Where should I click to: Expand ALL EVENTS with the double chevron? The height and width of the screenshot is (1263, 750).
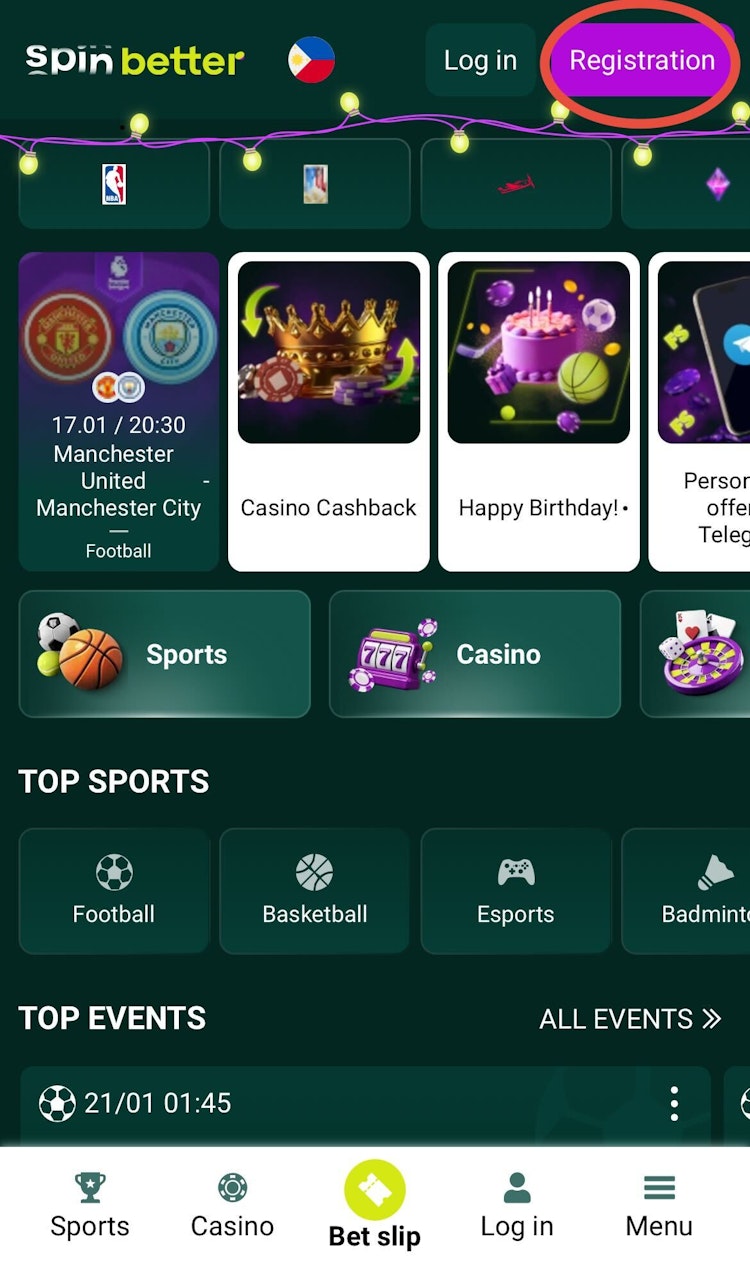point(630,1019)
